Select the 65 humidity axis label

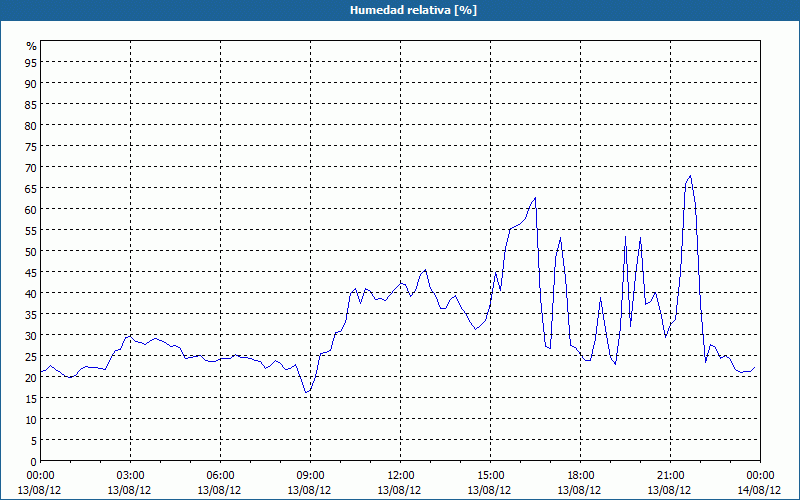coord(31,188)
